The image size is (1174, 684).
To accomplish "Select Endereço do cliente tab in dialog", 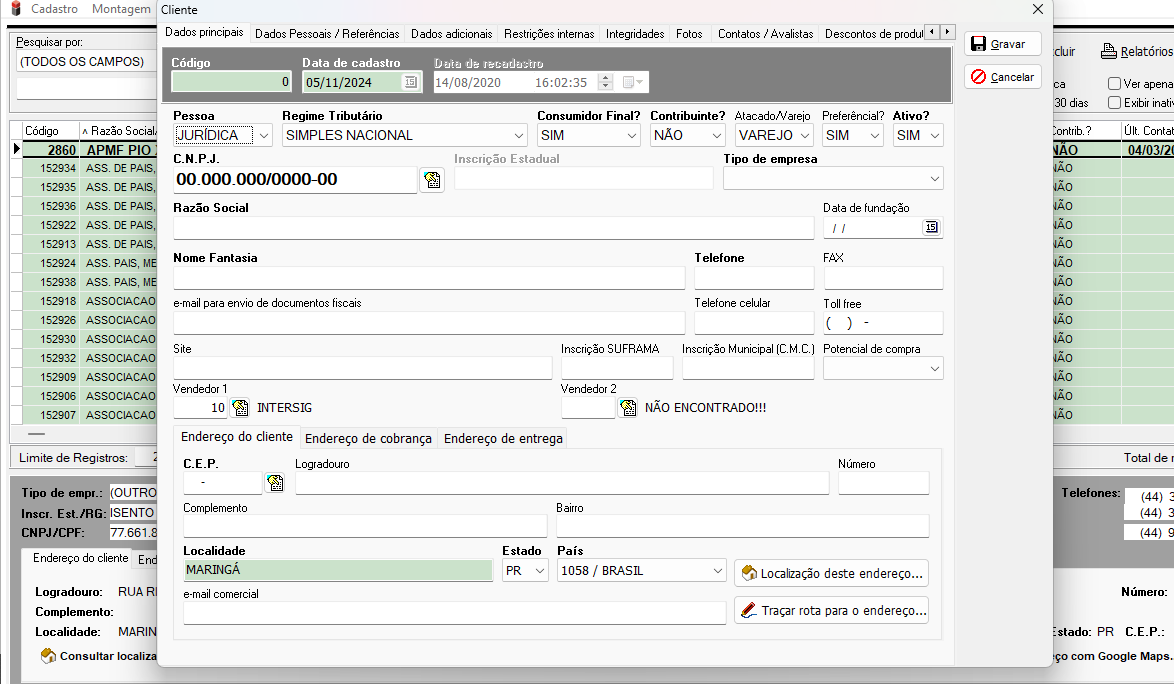I will (x=237, y=437).
